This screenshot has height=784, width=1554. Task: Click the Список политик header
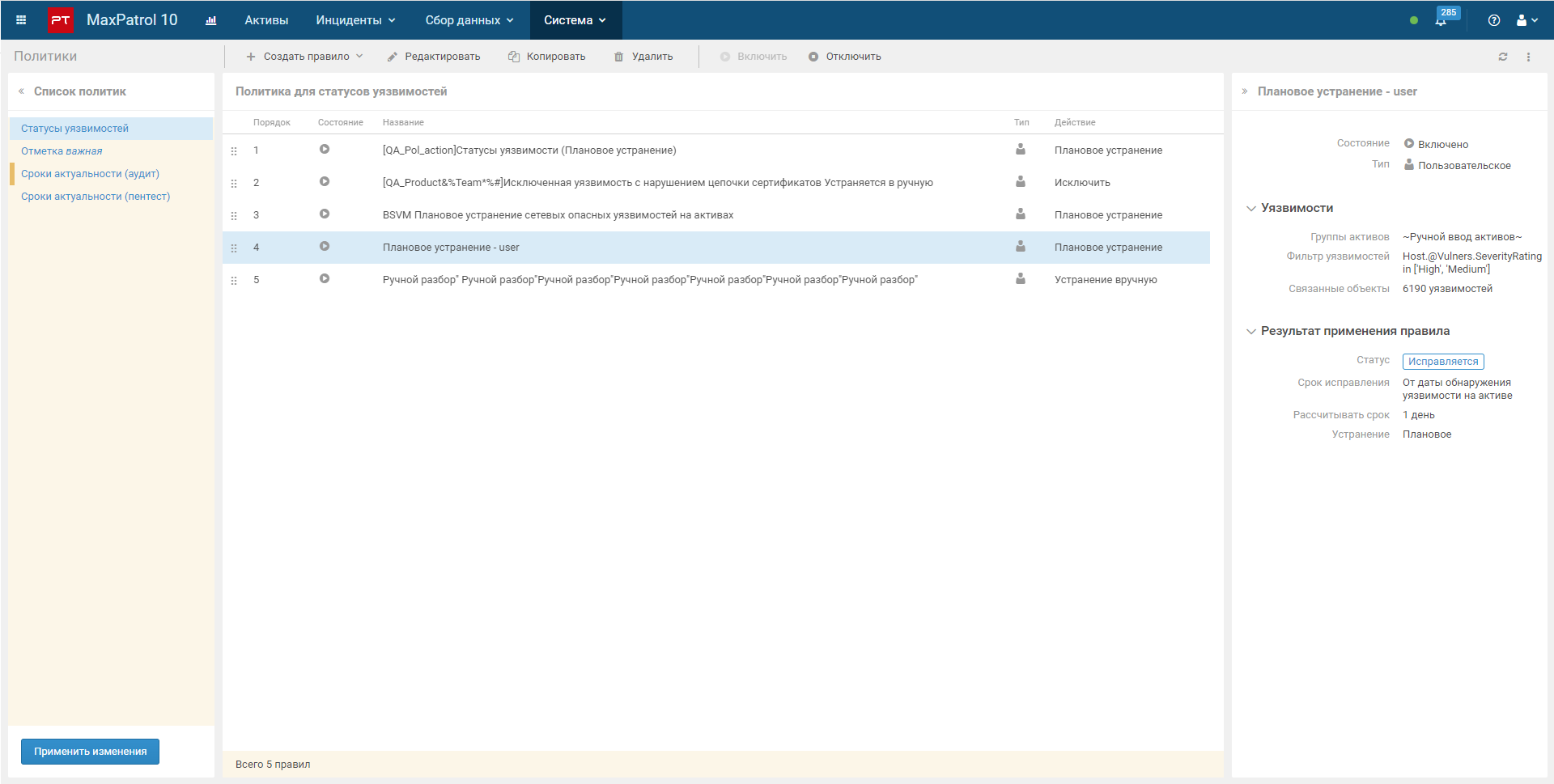(x=80, y=91)
